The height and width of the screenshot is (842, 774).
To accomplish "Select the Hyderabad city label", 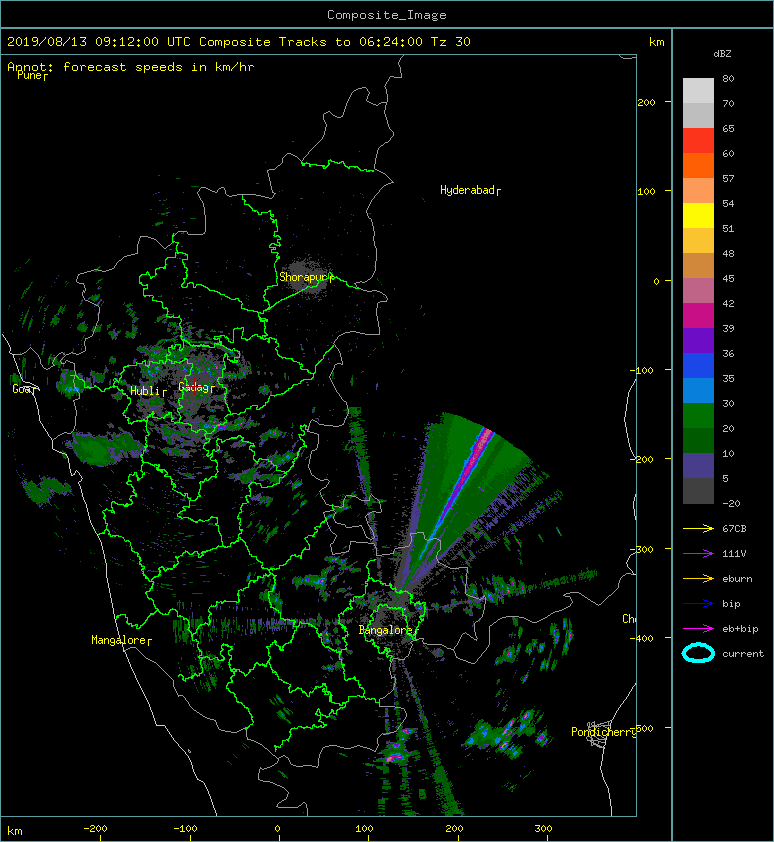I will [x=467, y=190].
